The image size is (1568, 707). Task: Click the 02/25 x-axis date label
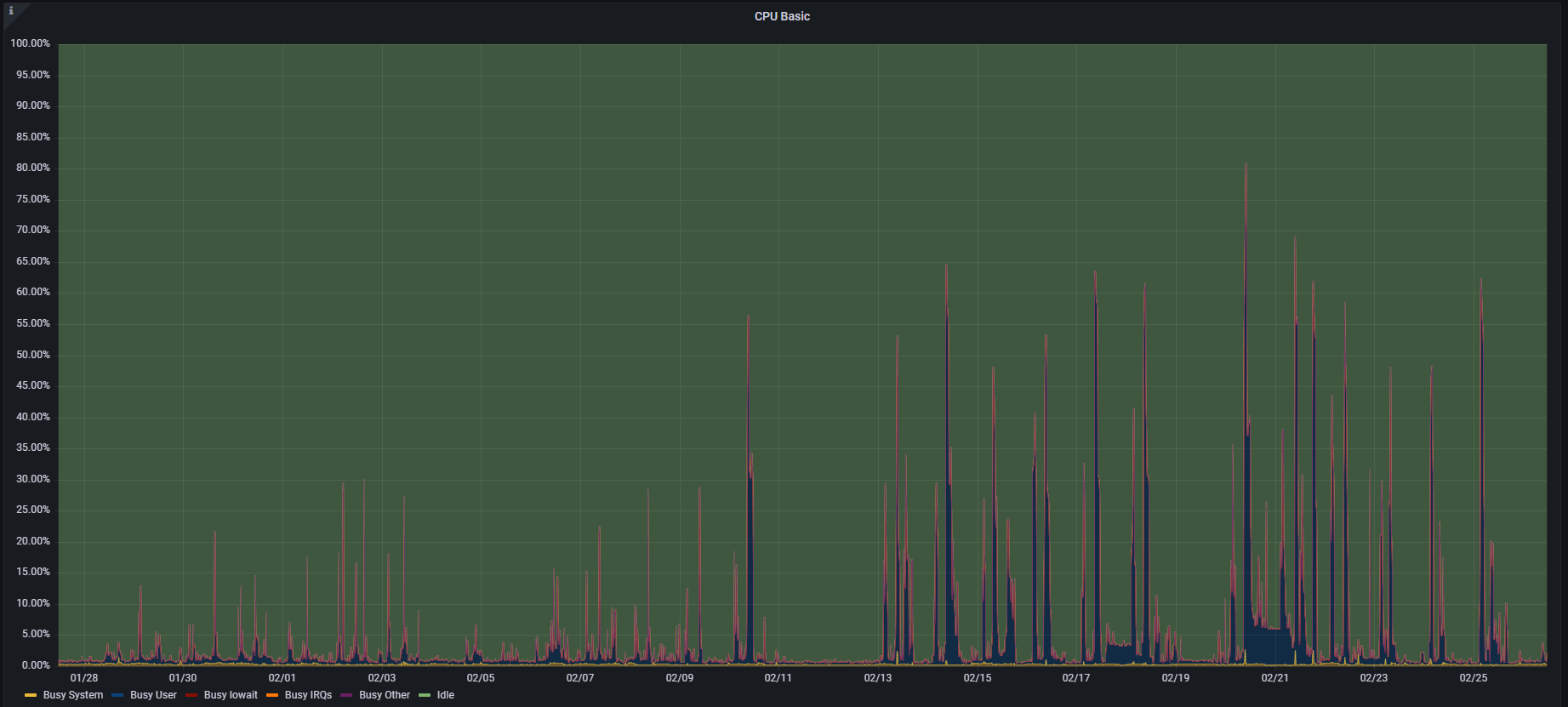(x=1474, y=678)
